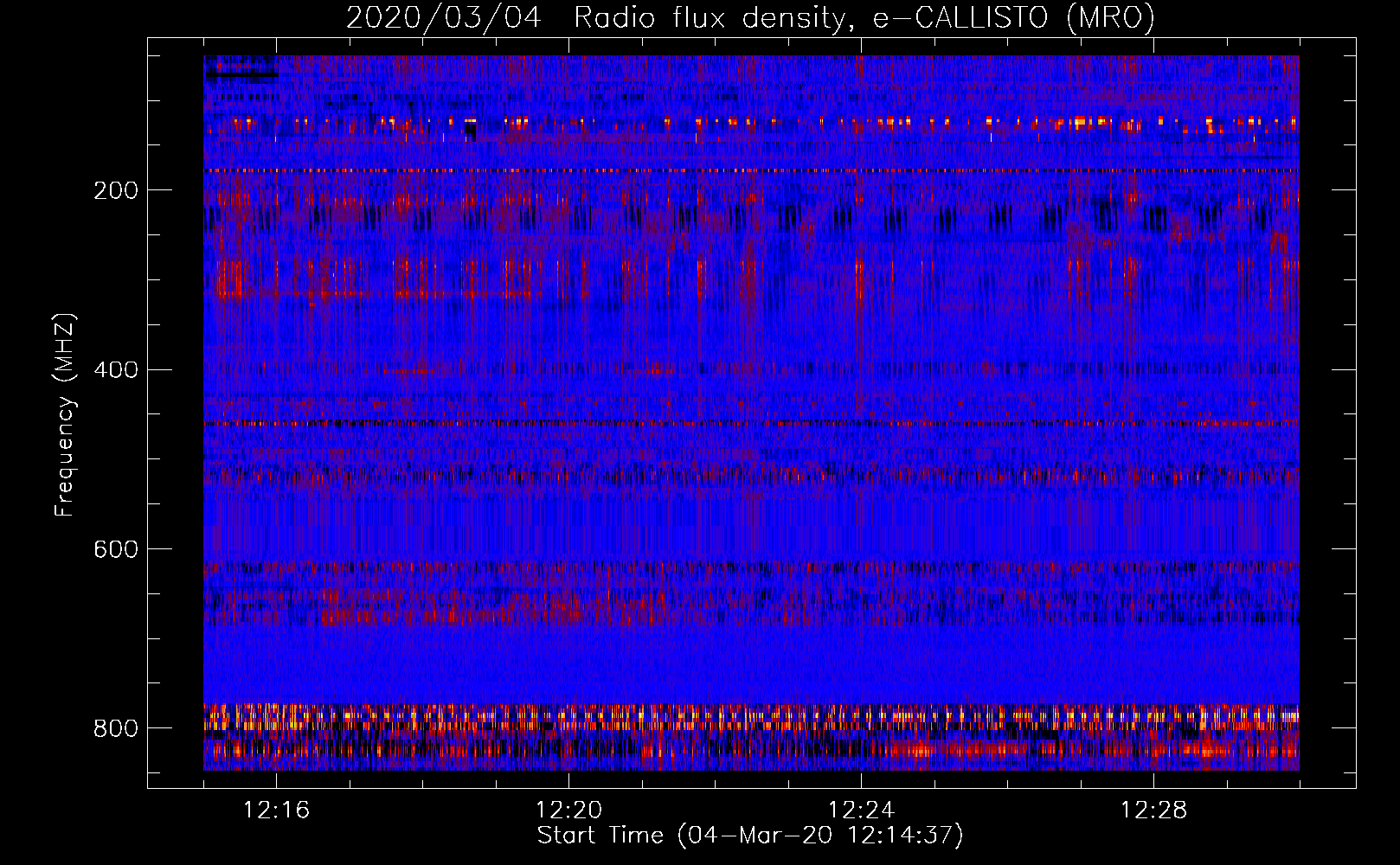Click the '200' frequency tick label
The height and width of the screenshot is (865, 1400).
(116, 190)
